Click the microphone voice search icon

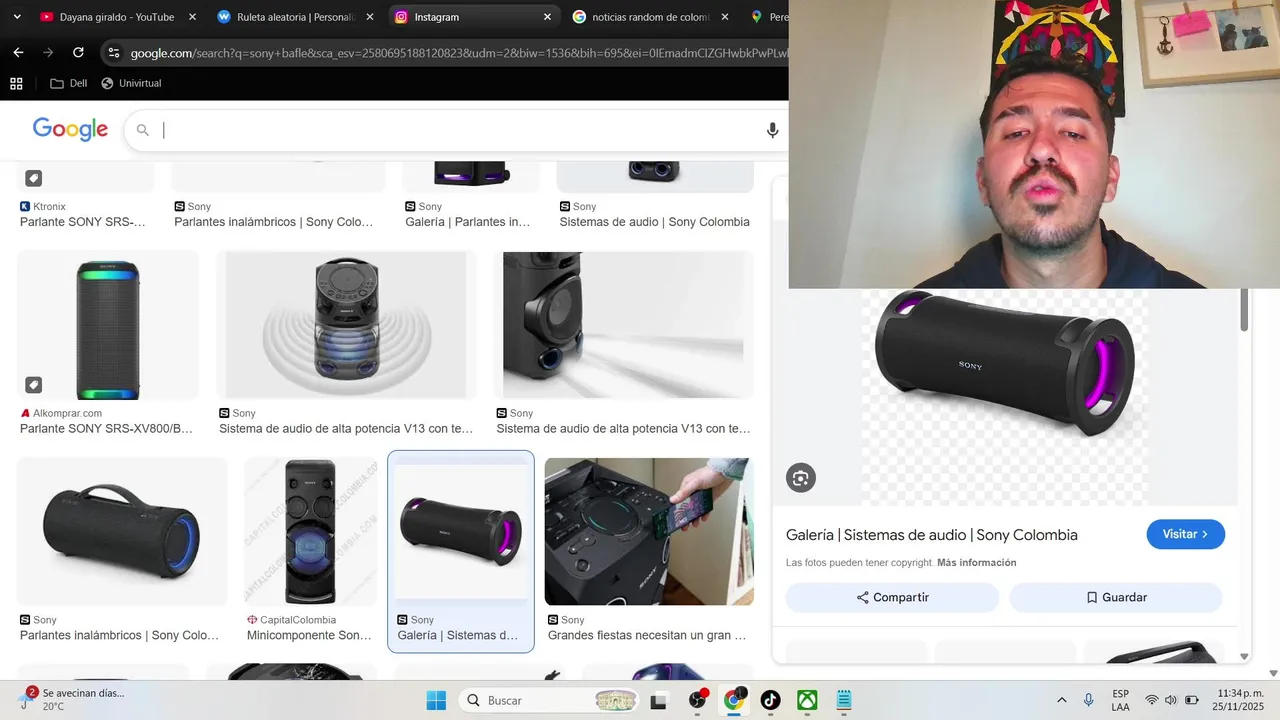click(772, 130)
